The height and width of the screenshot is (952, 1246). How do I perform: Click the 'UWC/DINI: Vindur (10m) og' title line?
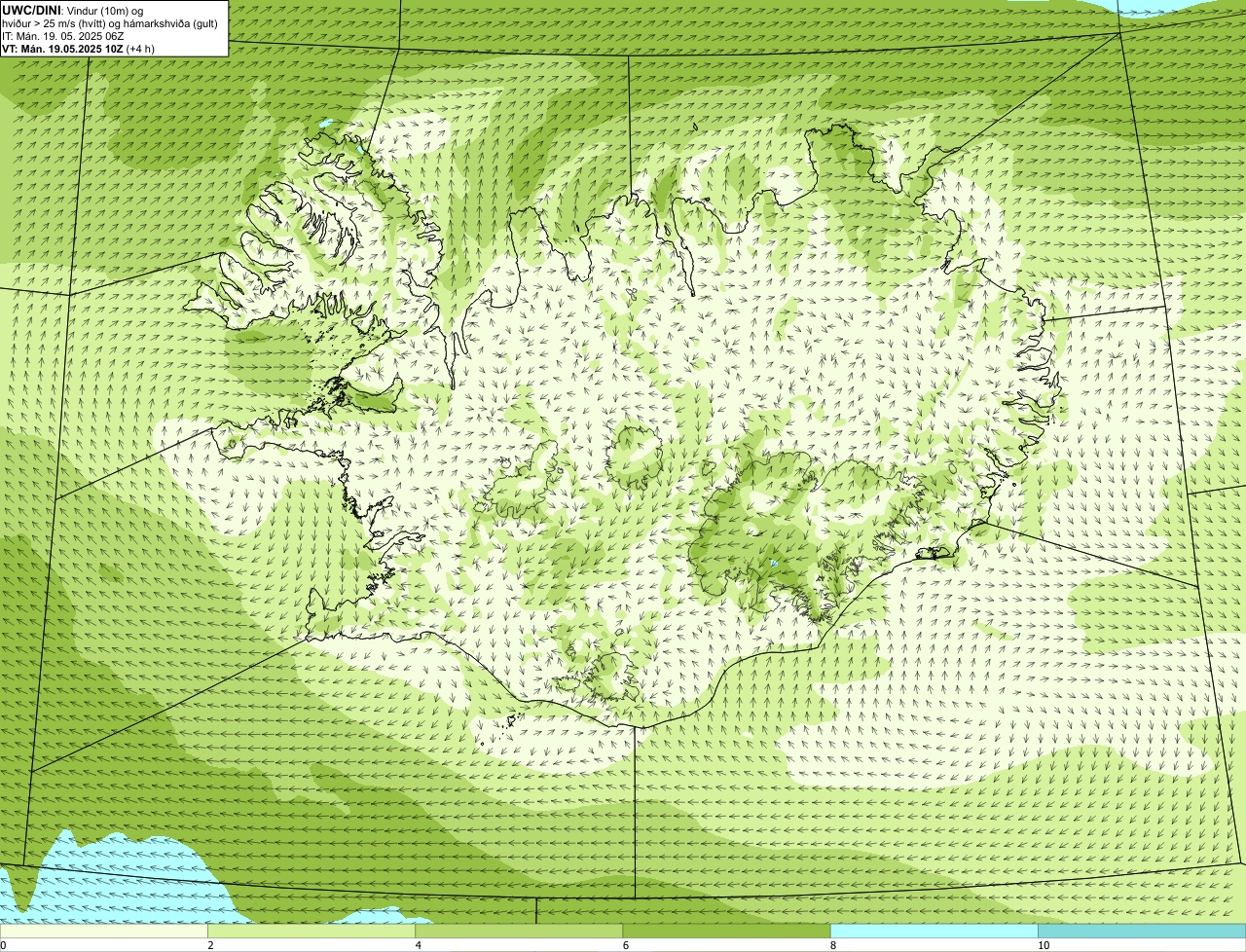pos(73,11)
